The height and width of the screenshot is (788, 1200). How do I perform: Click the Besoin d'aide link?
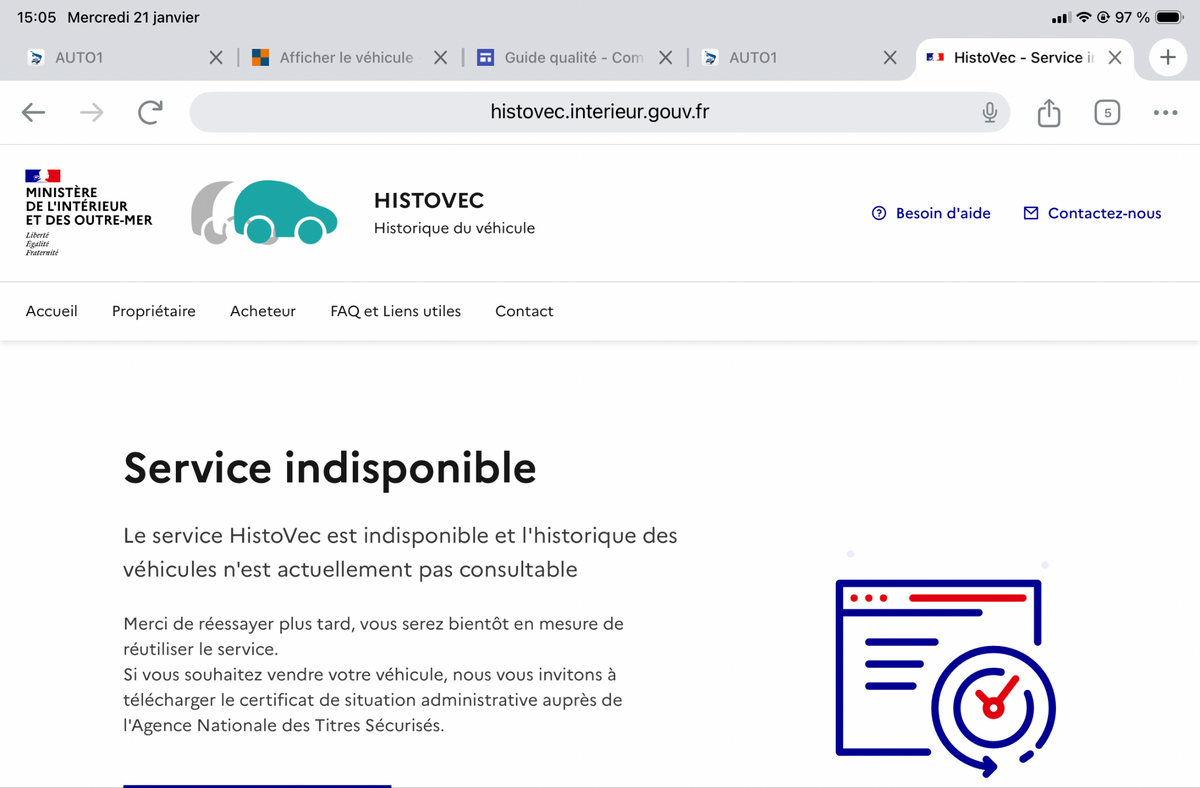coord(931,213)
